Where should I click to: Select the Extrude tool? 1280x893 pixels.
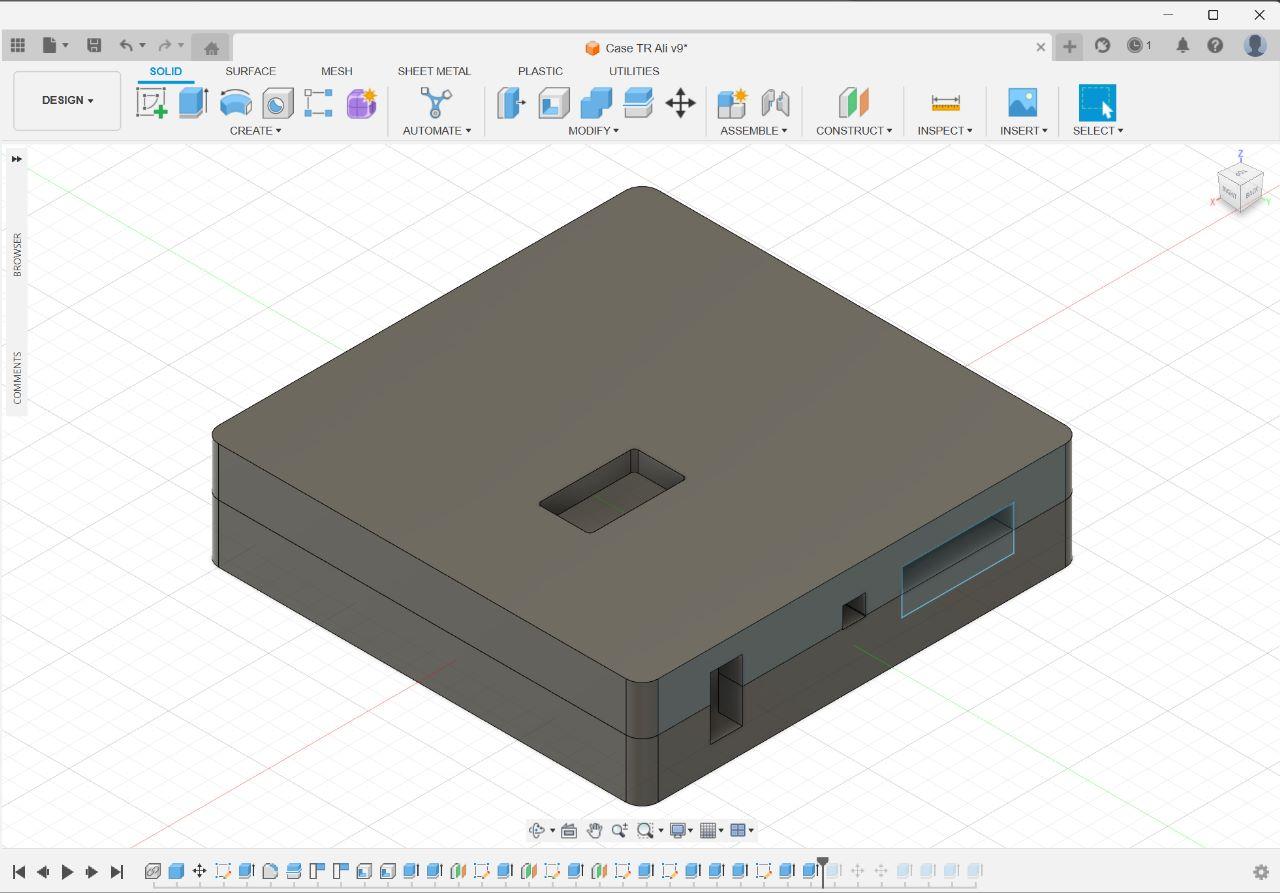[193, 102]
